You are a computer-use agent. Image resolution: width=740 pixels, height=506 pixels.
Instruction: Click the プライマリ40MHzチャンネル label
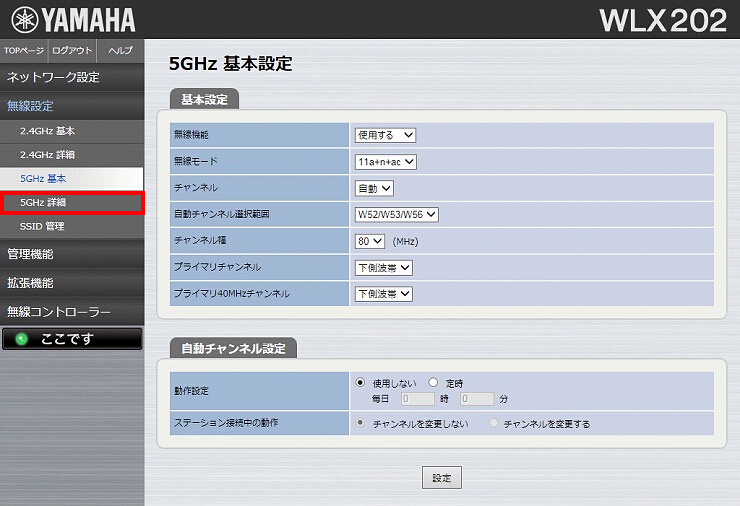click(232, 293)
